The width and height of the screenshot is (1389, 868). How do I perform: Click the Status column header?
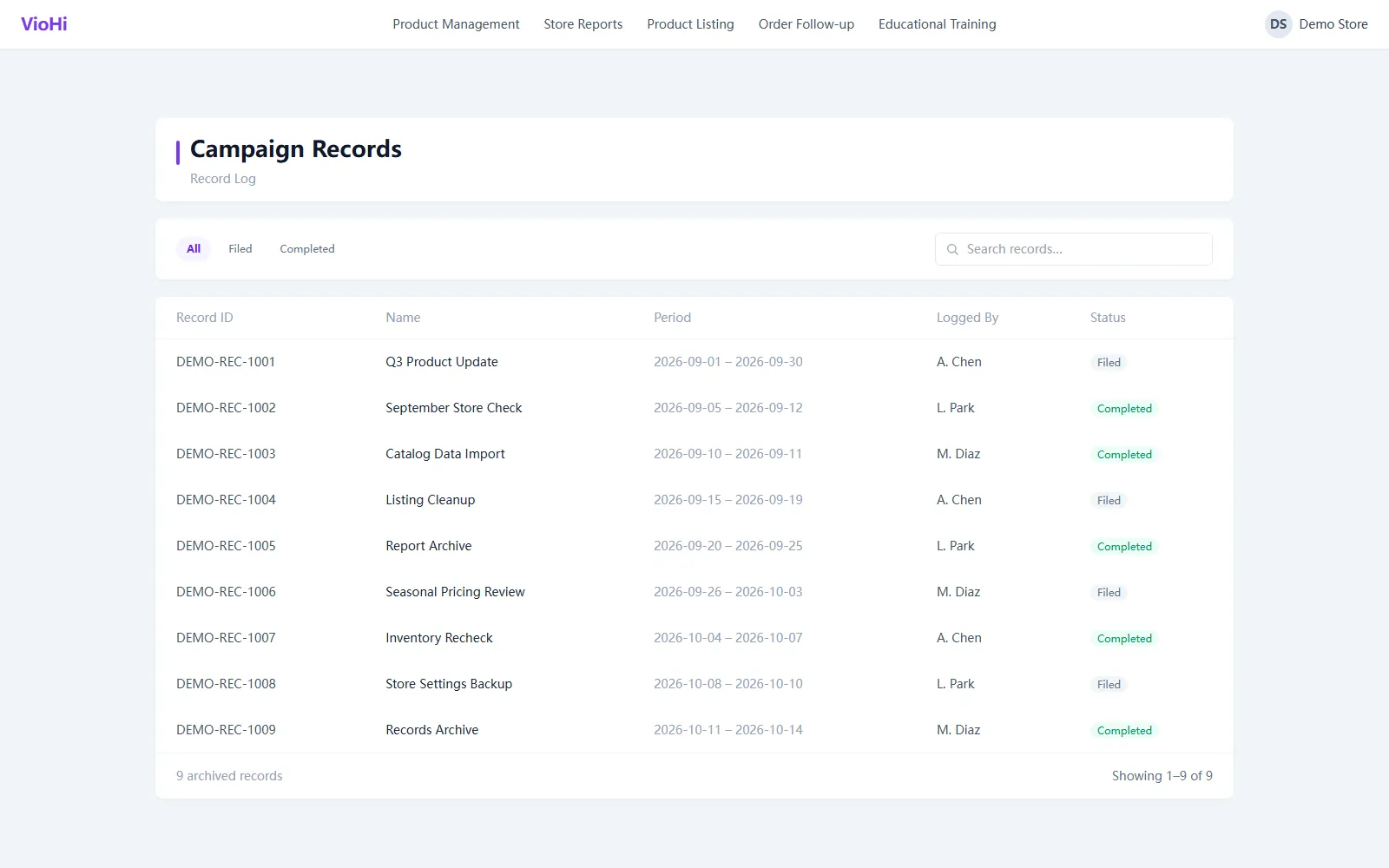click(1108, 318)
